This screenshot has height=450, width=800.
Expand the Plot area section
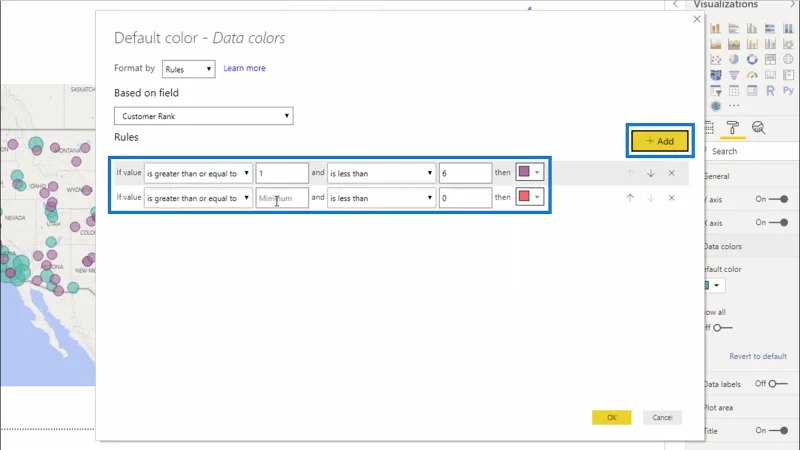click(718, 408)
